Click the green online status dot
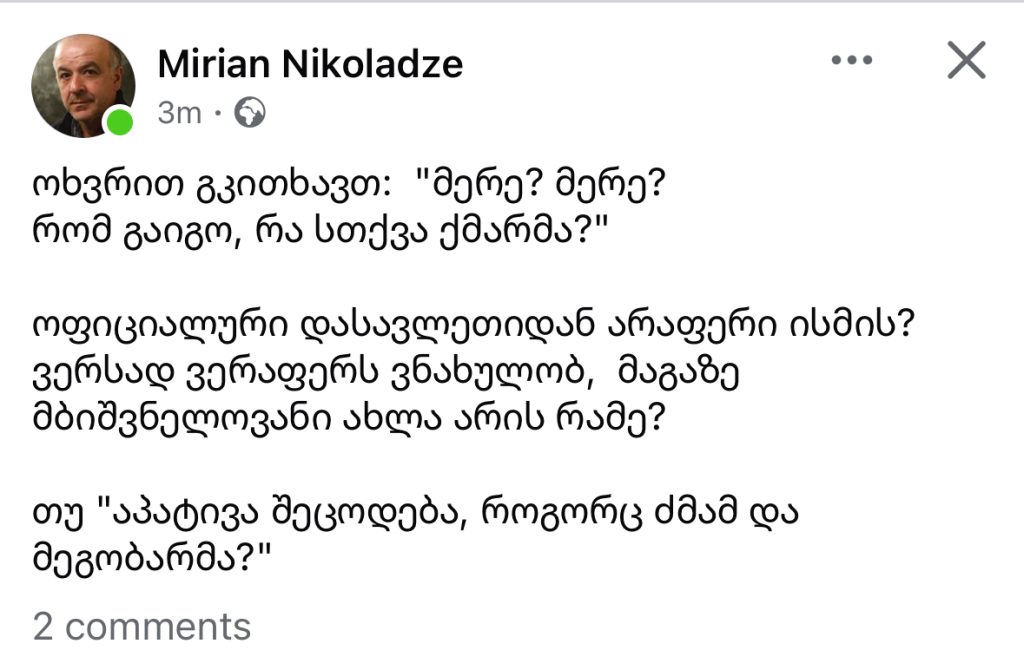This screenshot has width=1024, height=657. (x=120, y=122)
